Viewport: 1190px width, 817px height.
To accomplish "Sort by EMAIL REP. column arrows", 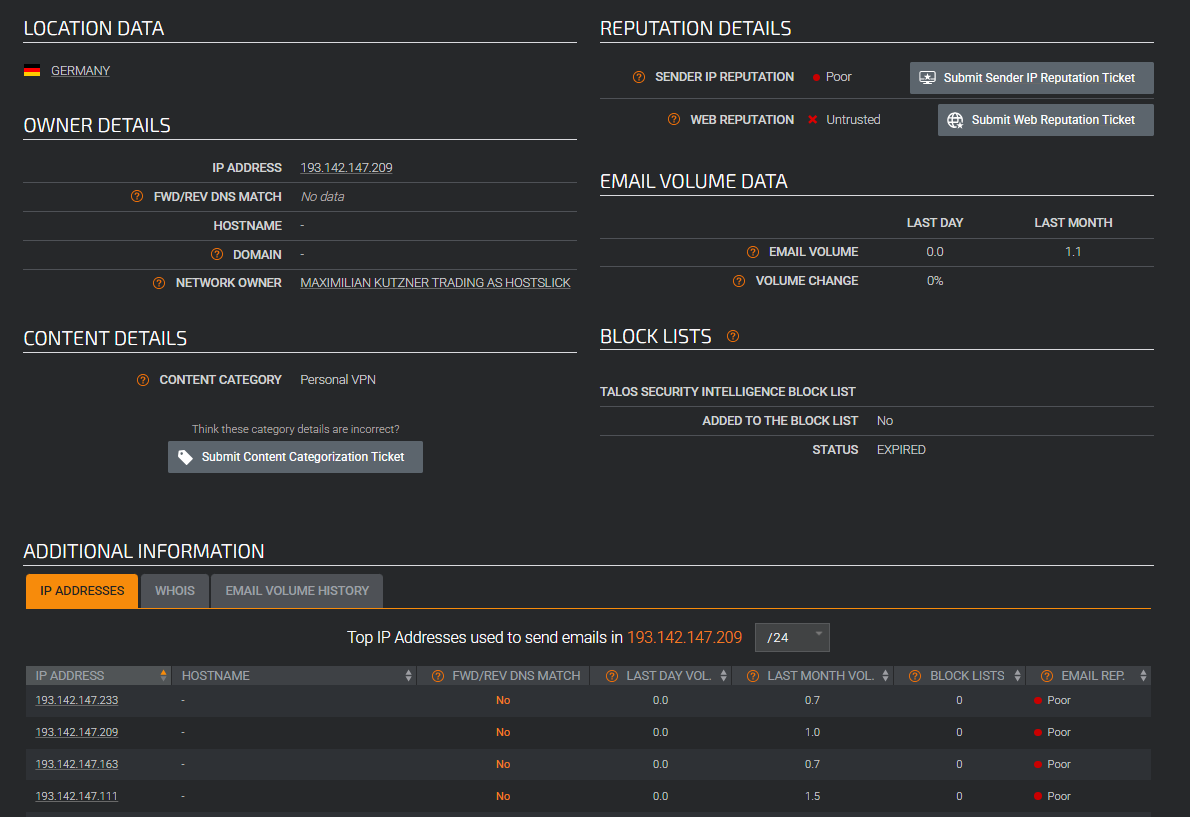I will point(1143,676).
